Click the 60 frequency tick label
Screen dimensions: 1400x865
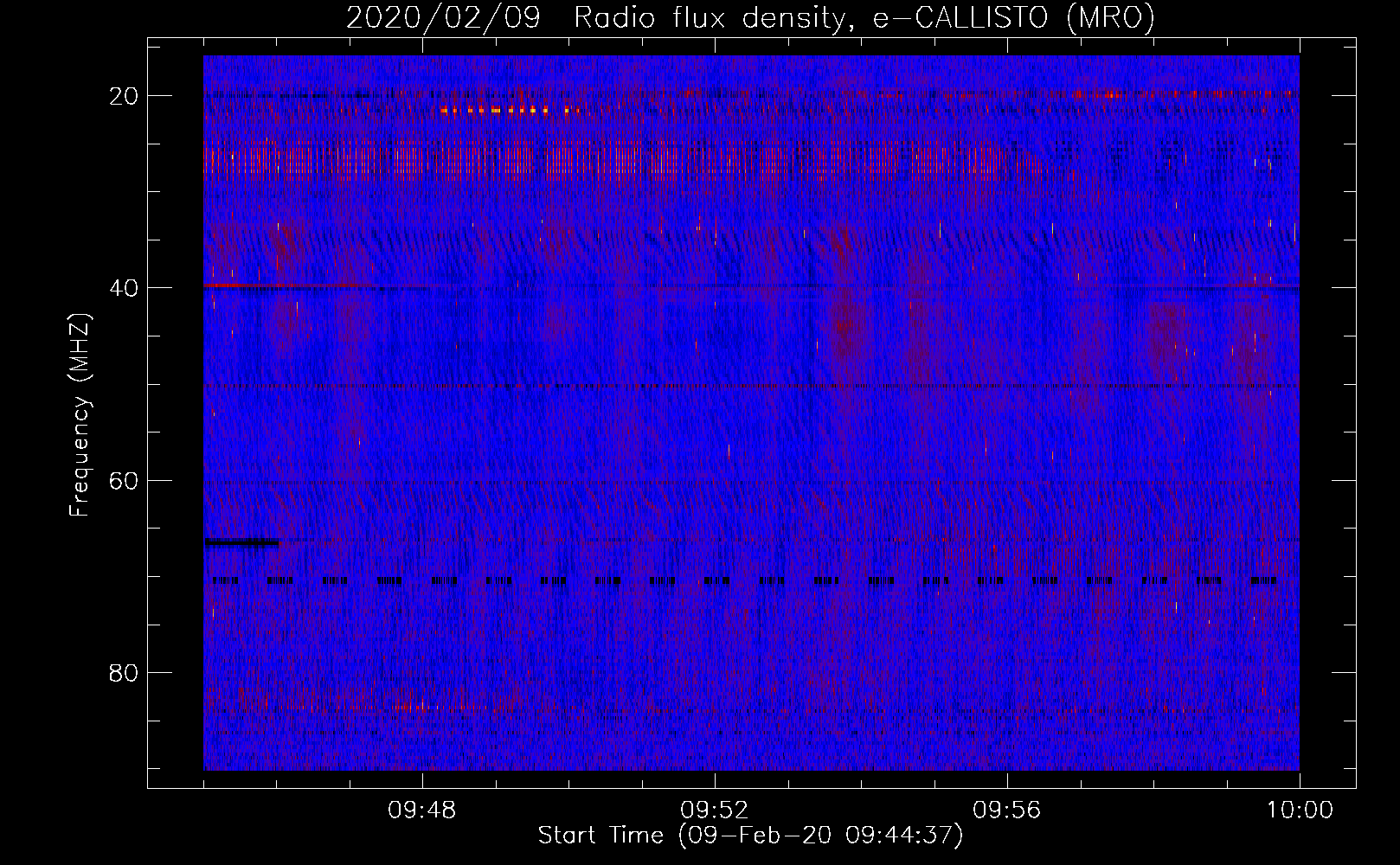click(124, 480)
